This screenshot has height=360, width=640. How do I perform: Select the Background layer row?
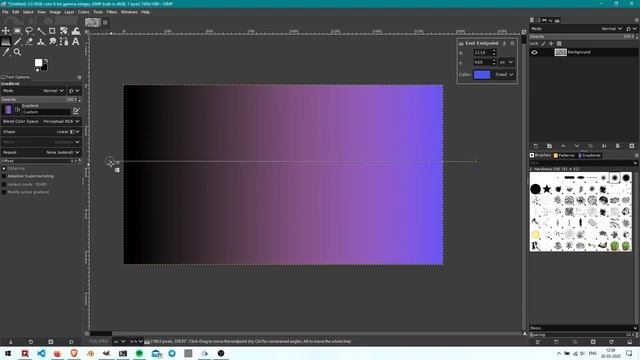tap(584, 52)
